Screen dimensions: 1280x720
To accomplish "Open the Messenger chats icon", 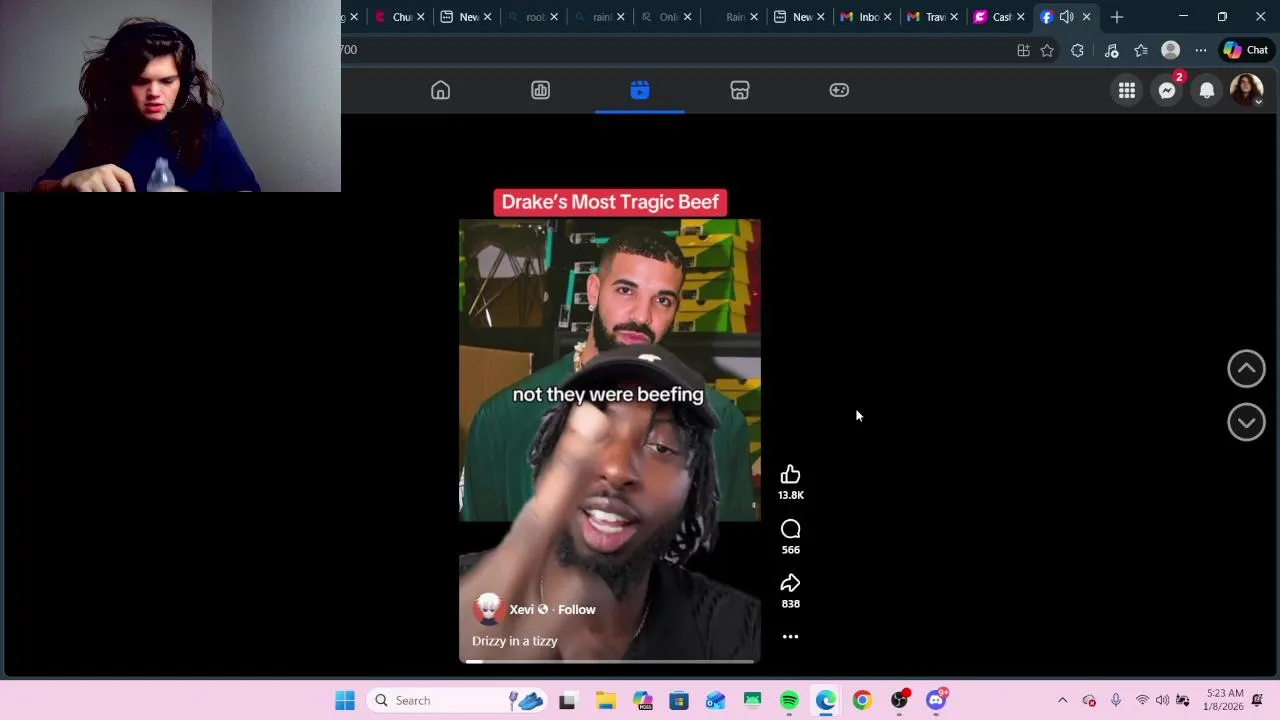I will click(x=1167, y=91).
